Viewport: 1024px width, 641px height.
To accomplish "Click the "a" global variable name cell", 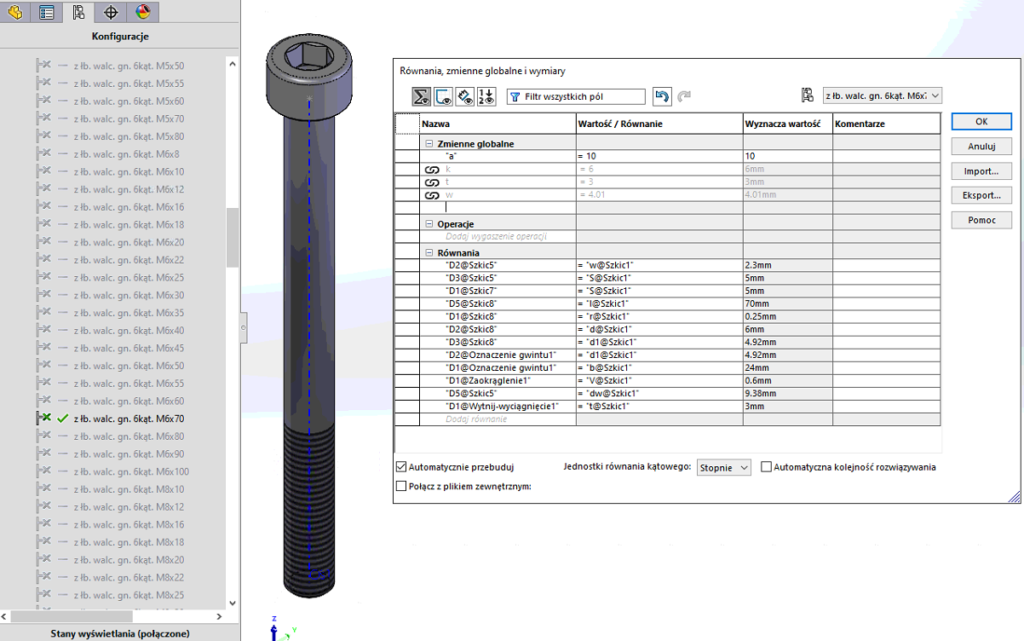I will tap(498, 156).
